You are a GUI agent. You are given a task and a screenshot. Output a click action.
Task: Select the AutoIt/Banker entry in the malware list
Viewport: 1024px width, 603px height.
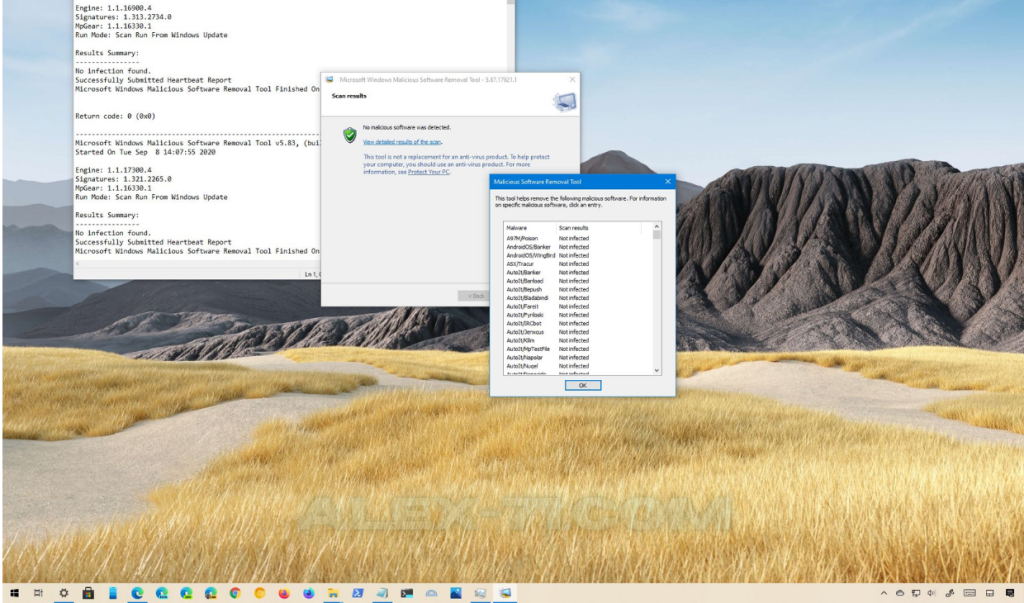[523, 272]
